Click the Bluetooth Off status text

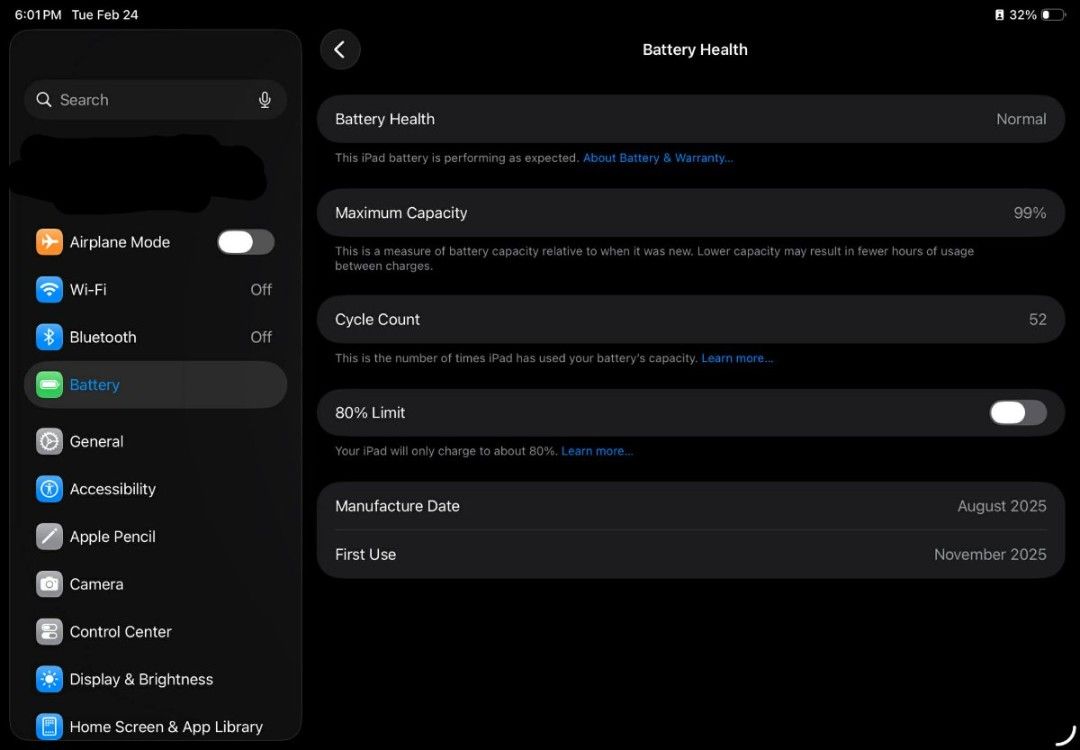(261, 337)
